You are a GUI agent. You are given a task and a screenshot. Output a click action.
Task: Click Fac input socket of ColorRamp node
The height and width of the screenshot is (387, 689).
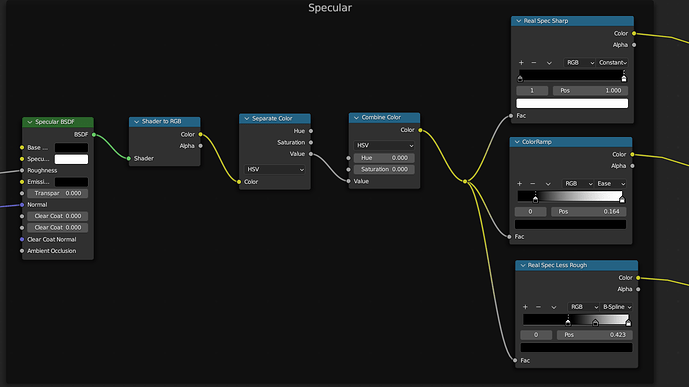tap(509, 237)
